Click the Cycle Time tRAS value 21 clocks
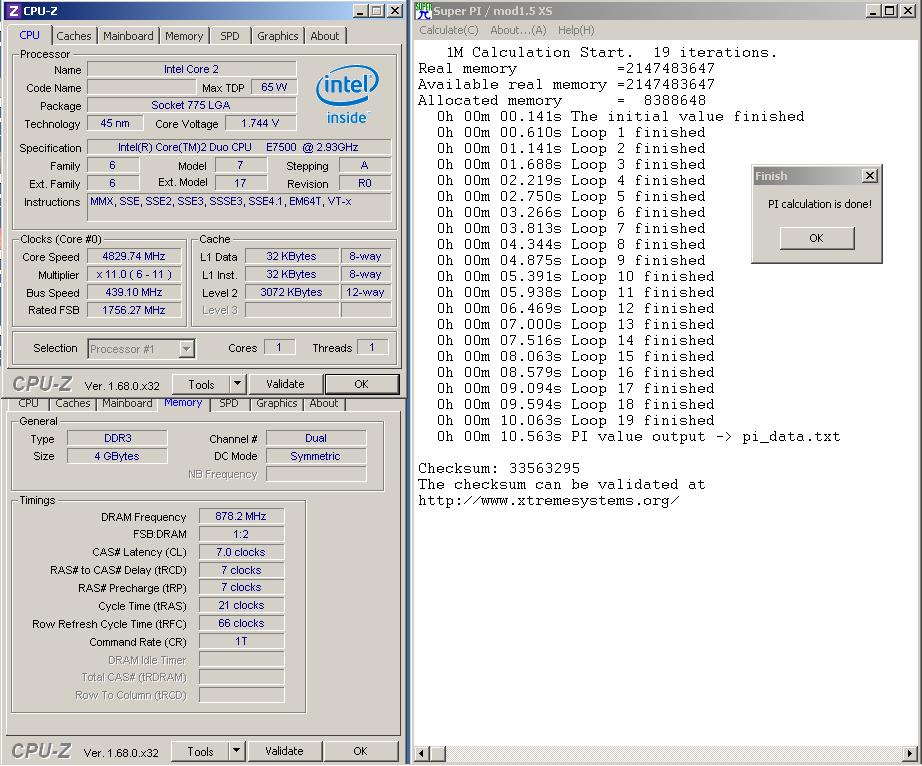 [x=241, y=605]
